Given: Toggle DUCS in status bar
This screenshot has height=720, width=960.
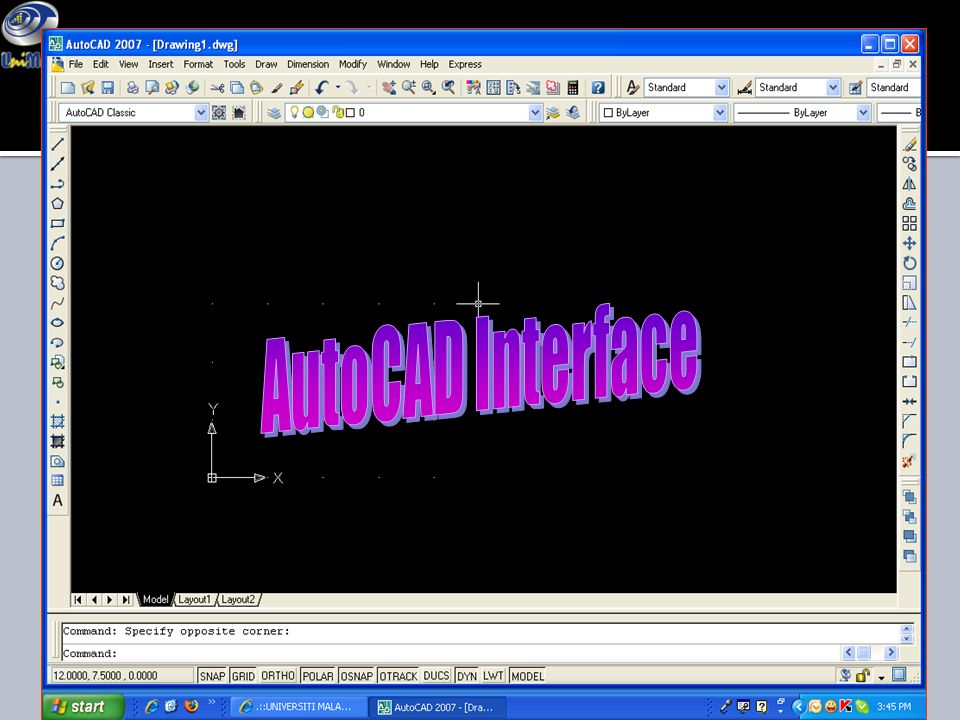Looking at the screenshot, I should coord(437,676).
